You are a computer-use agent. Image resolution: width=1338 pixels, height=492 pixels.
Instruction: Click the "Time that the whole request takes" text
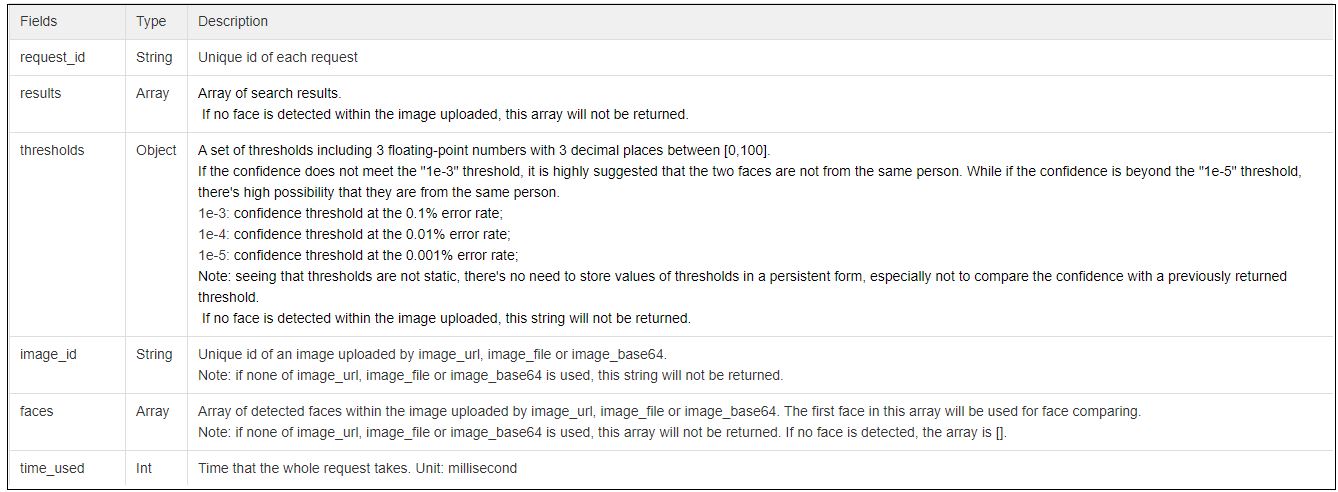click(x=358, y=468)
